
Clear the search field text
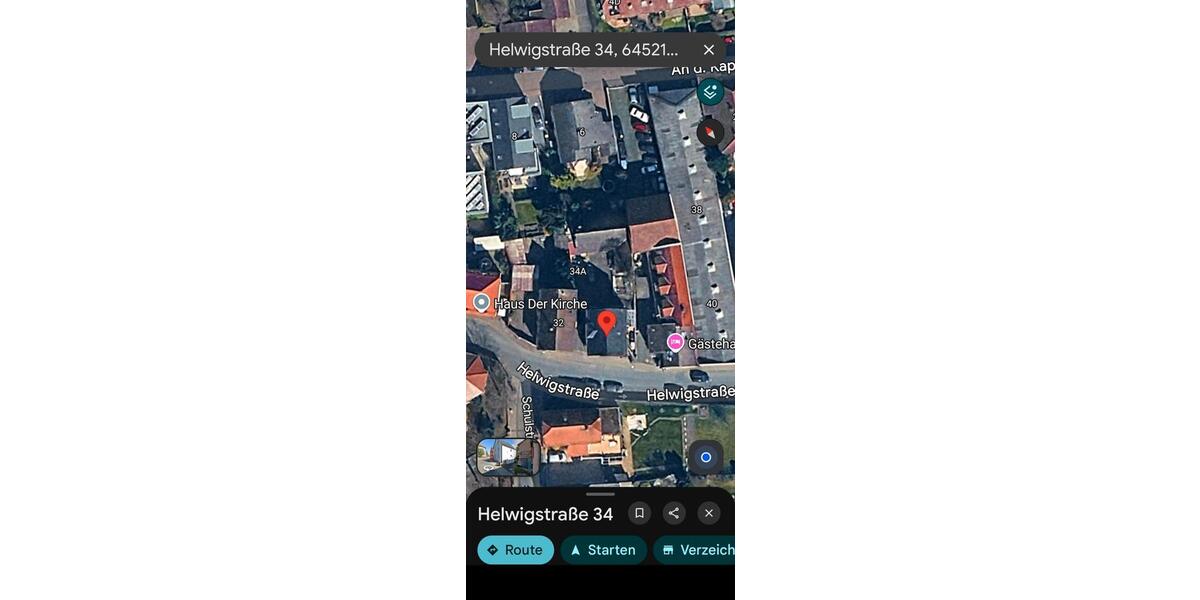point(709,50)
